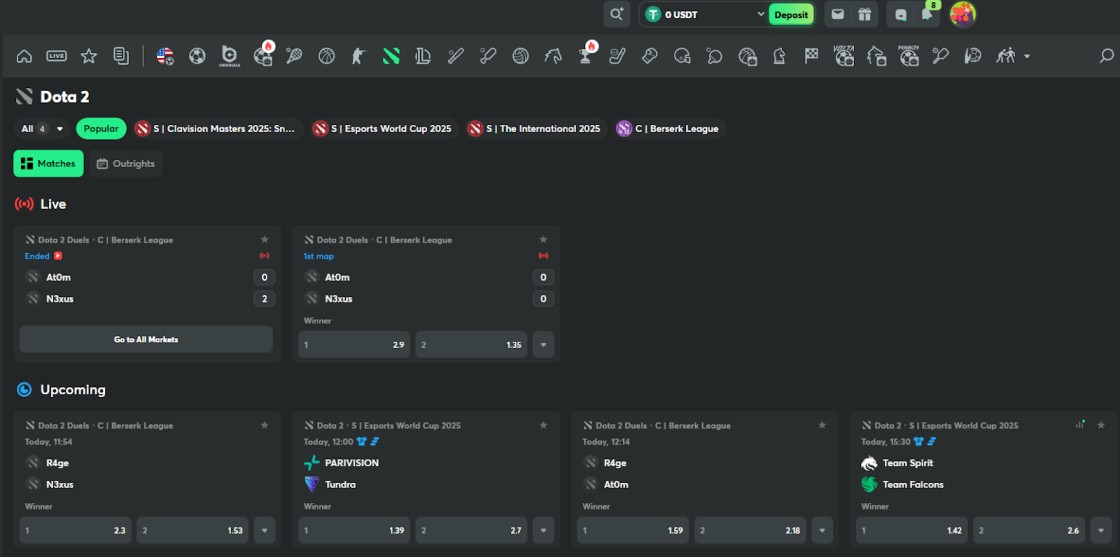Select the Table tennis sport icon

[x=714, y=56]
